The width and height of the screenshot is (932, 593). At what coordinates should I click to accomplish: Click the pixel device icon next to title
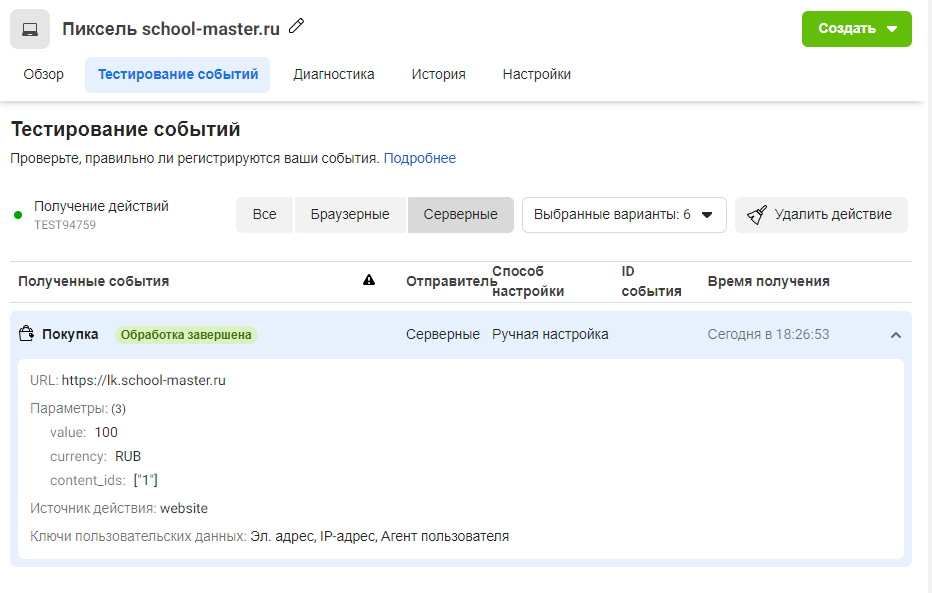click(x=30, y=29)
